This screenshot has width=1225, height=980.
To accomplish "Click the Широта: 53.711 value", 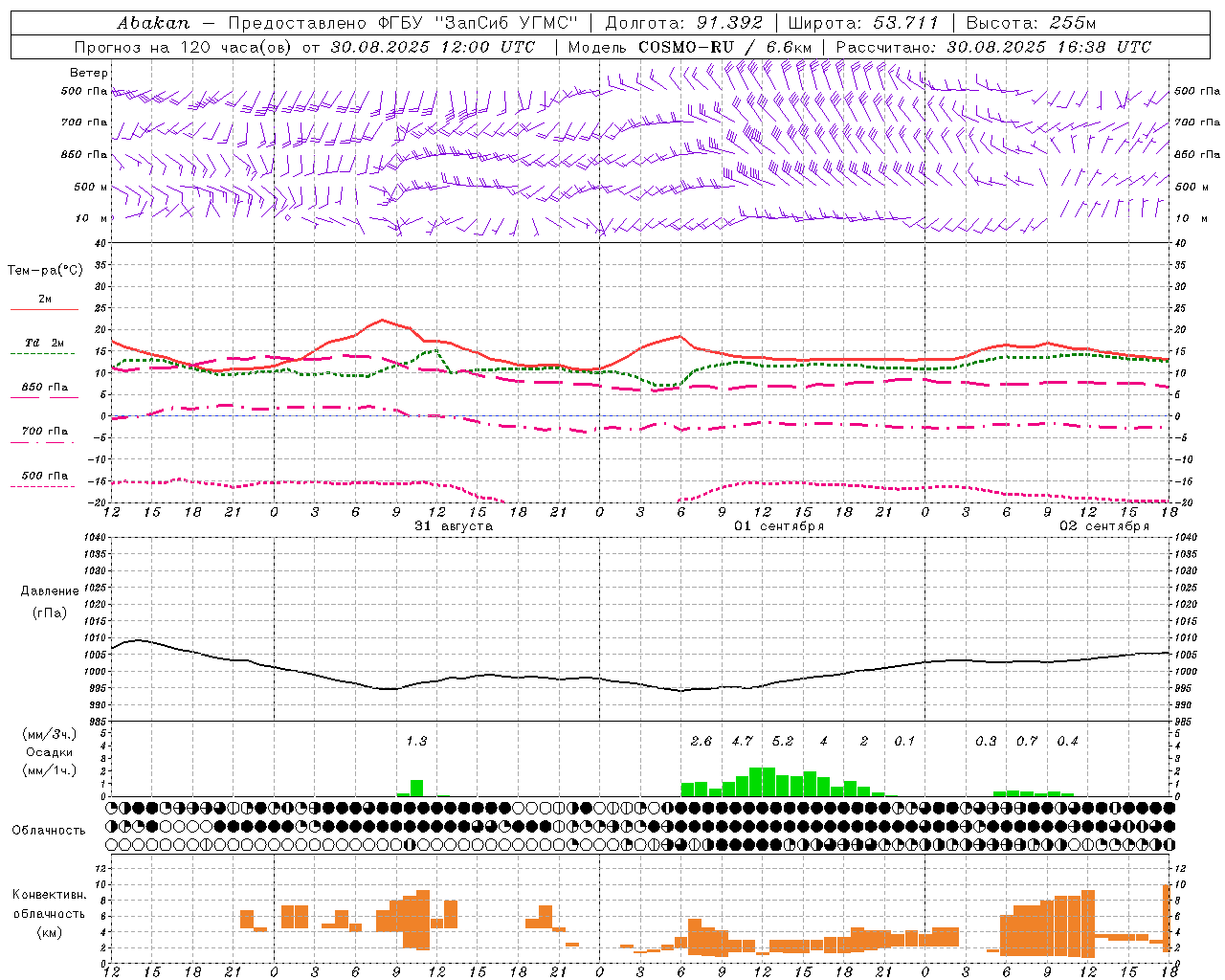I will coord(864,23).
